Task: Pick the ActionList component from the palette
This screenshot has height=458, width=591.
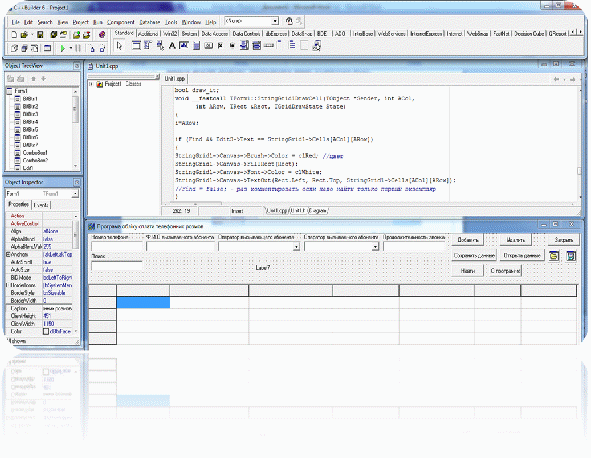Action: pyautogui.click(x=317, y=46)
